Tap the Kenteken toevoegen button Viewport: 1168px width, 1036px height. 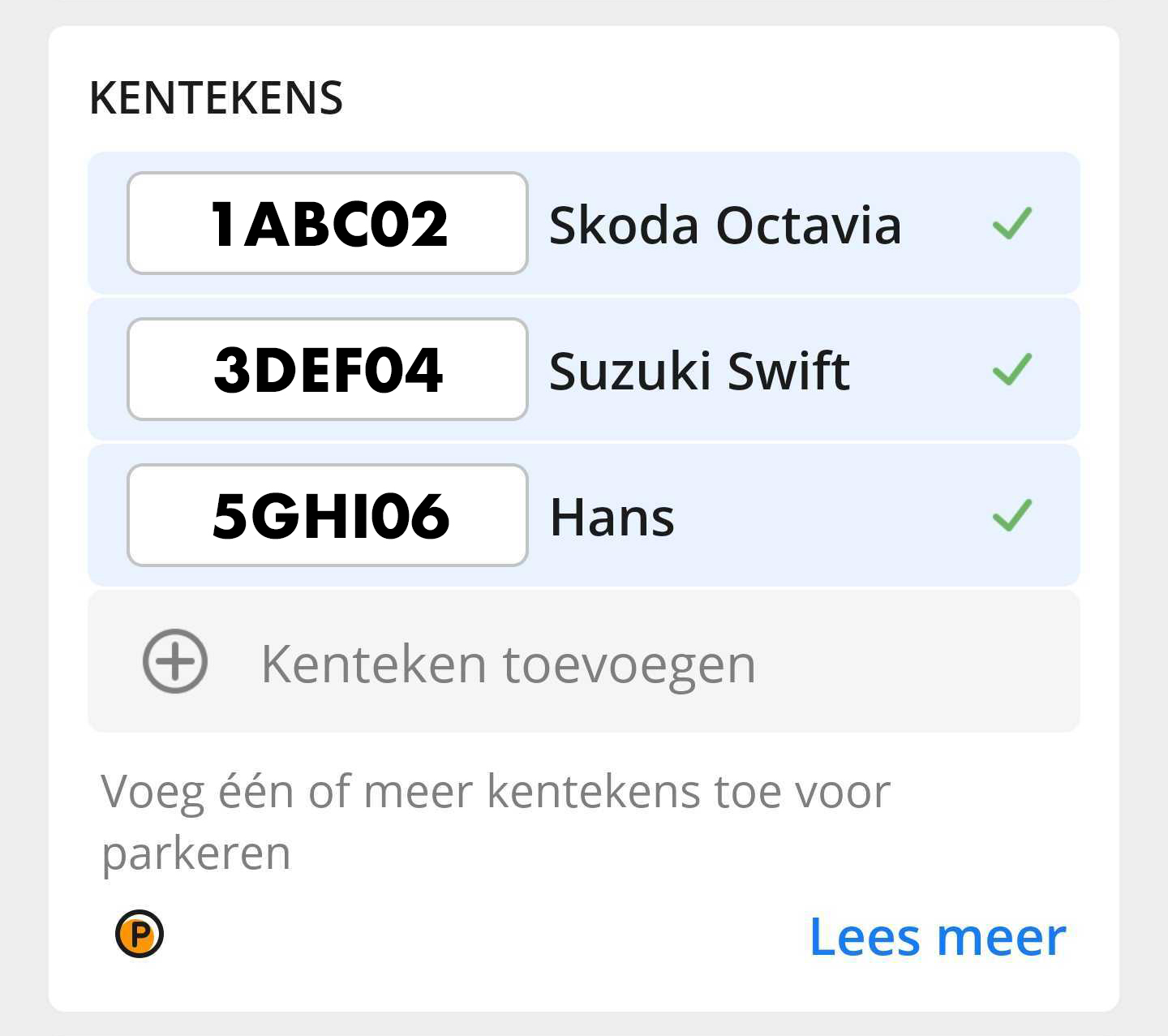pyautogui.click(x=584, y=661)
